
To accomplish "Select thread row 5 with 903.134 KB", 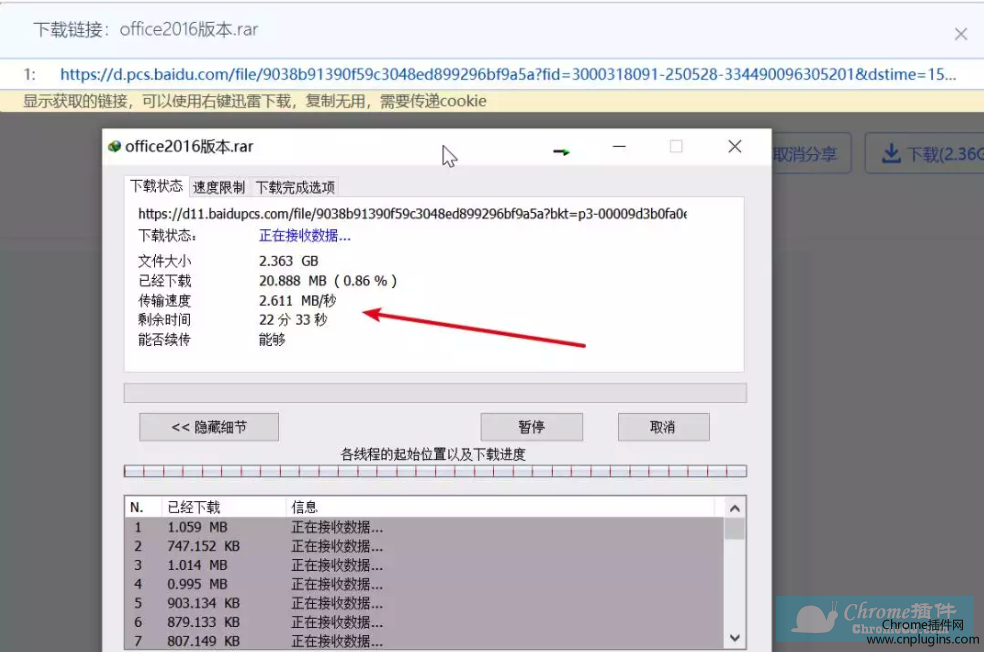I will (424, 603).
